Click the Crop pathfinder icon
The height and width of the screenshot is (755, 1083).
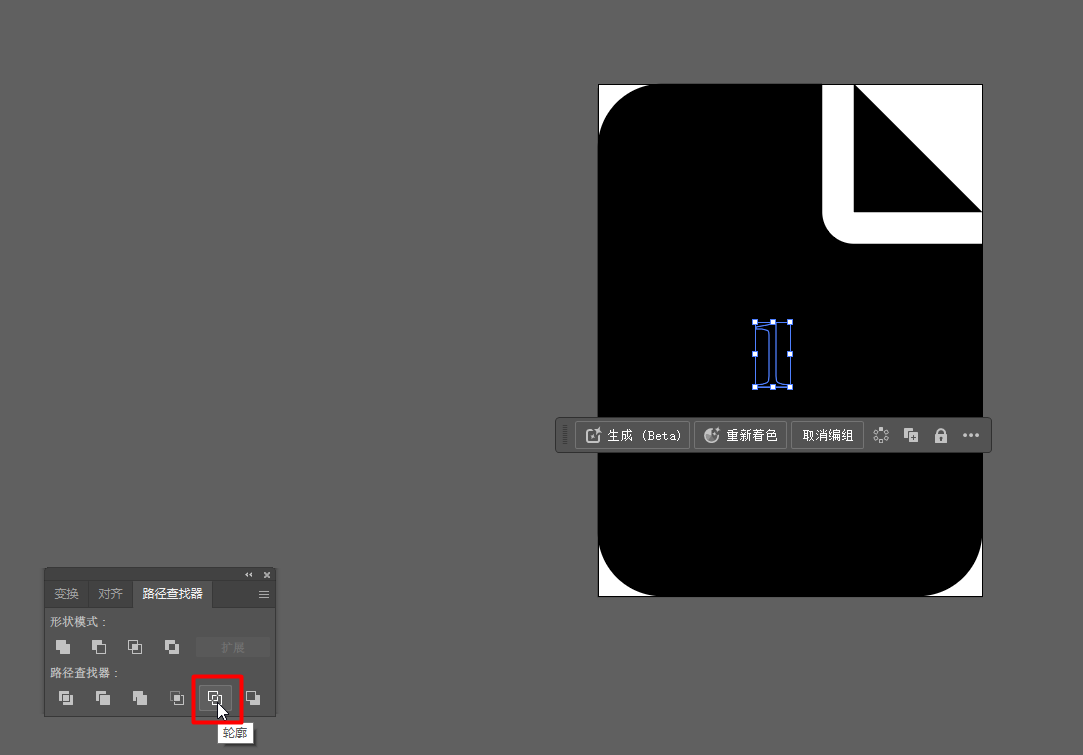[x=177, y=698]
